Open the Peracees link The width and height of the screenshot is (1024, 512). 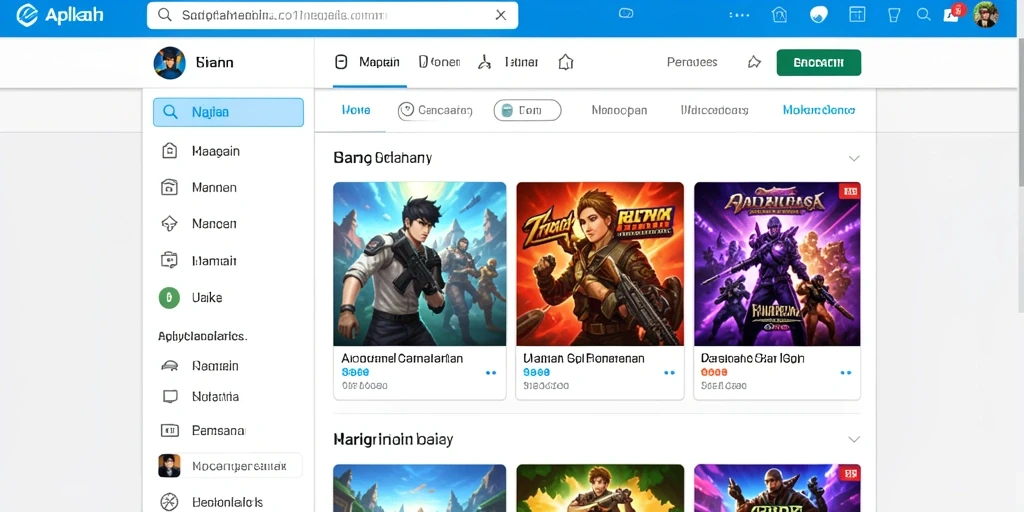[692, 62]
